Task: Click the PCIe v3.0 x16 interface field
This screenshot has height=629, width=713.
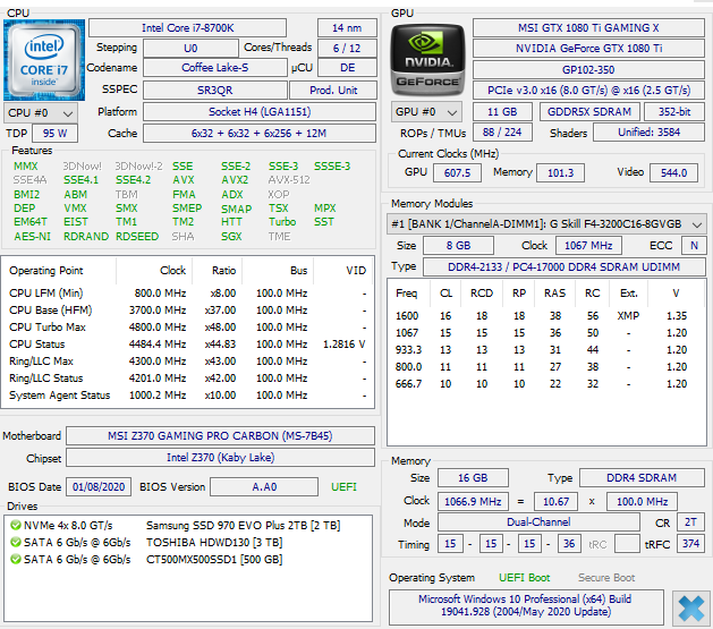Action: point(588,91)
